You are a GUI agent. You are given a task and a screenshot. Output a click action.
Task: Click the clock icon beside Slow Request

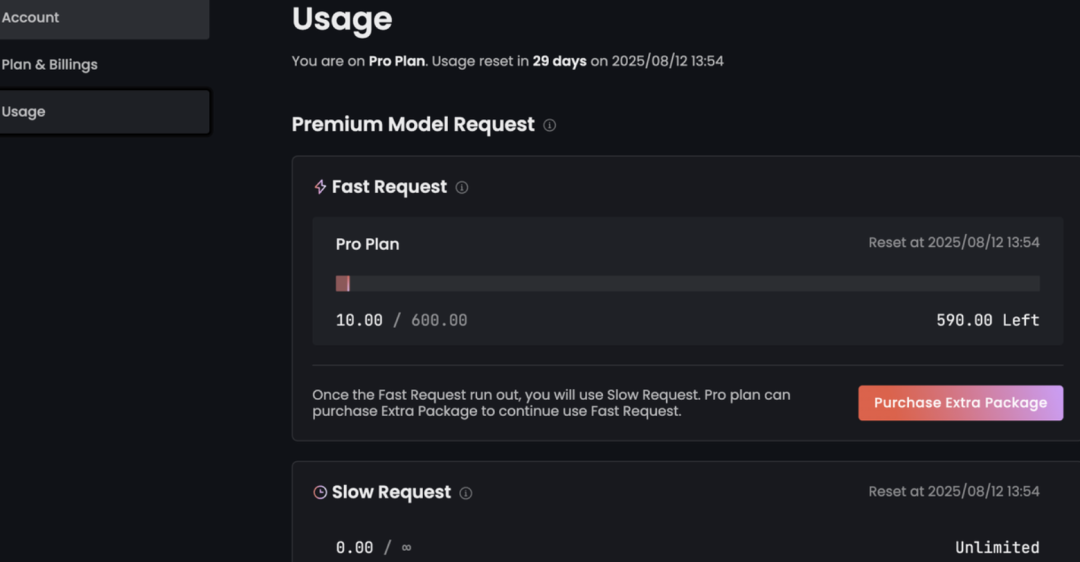tap(320, 493)
